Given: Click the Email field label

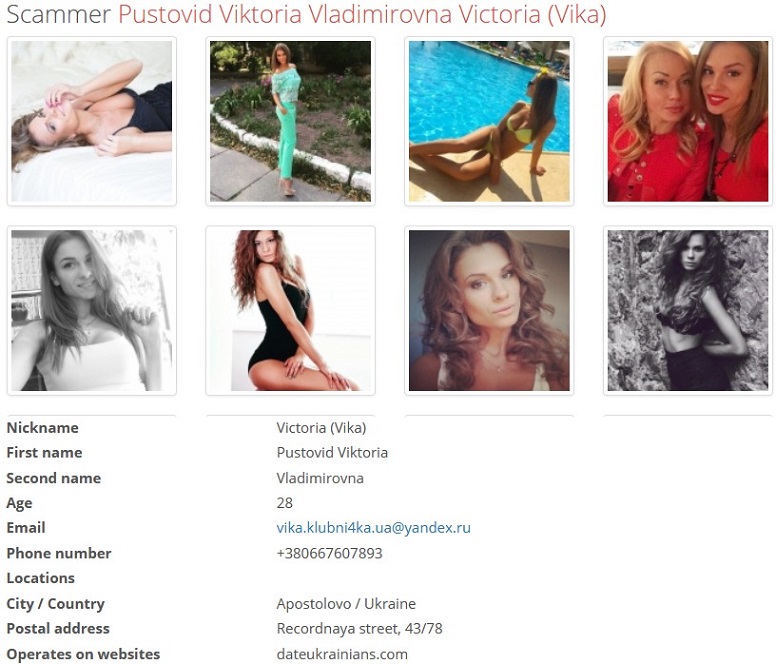Looking at the screenshot, I should [26, 528].
